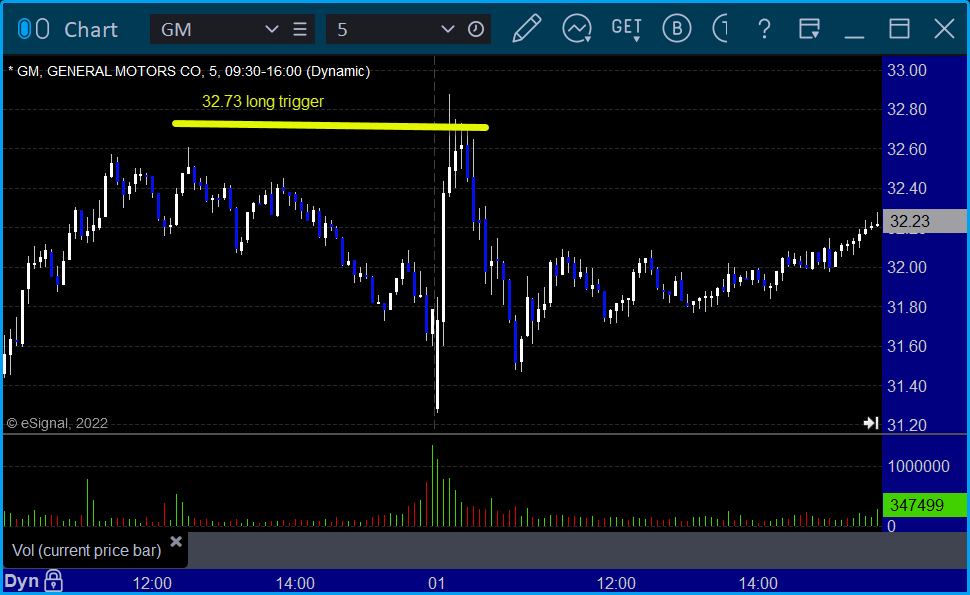Click the Dyn label in time axis
This screenshot has width=970, height=595.
(x=22, y=581)
